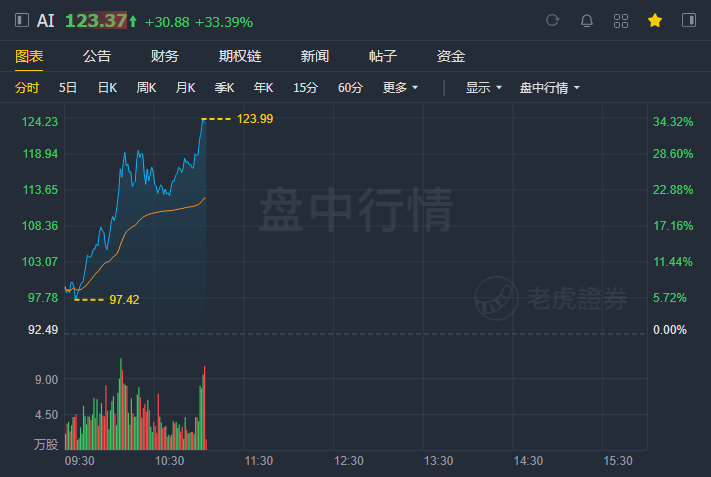Screen dimensions: 711x477
Task: Click the green up arrow beside price
Action: coord(133,21)
